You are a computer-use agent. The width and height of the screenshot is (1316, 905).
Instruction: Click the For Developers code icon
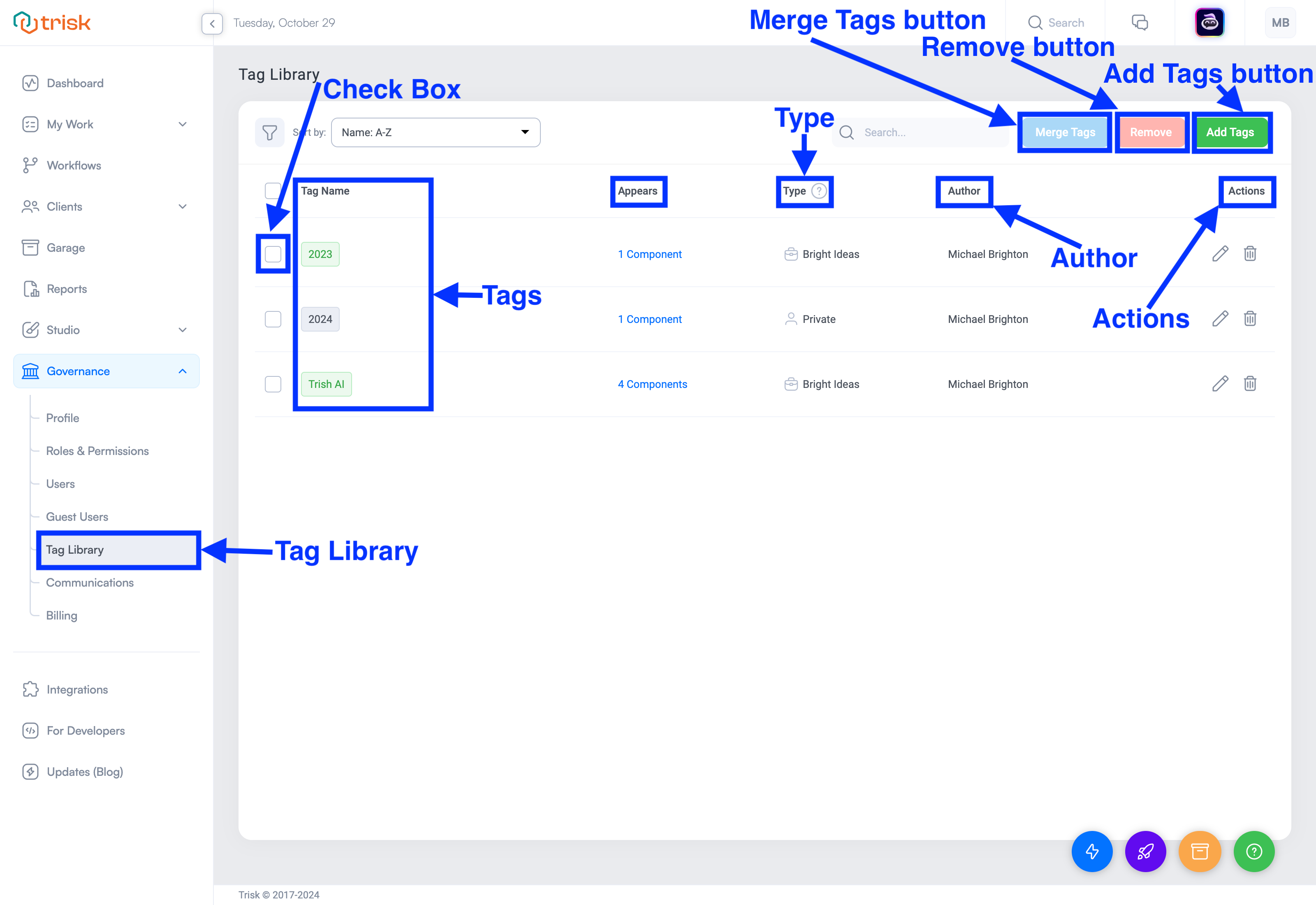(x=30, y=731)
